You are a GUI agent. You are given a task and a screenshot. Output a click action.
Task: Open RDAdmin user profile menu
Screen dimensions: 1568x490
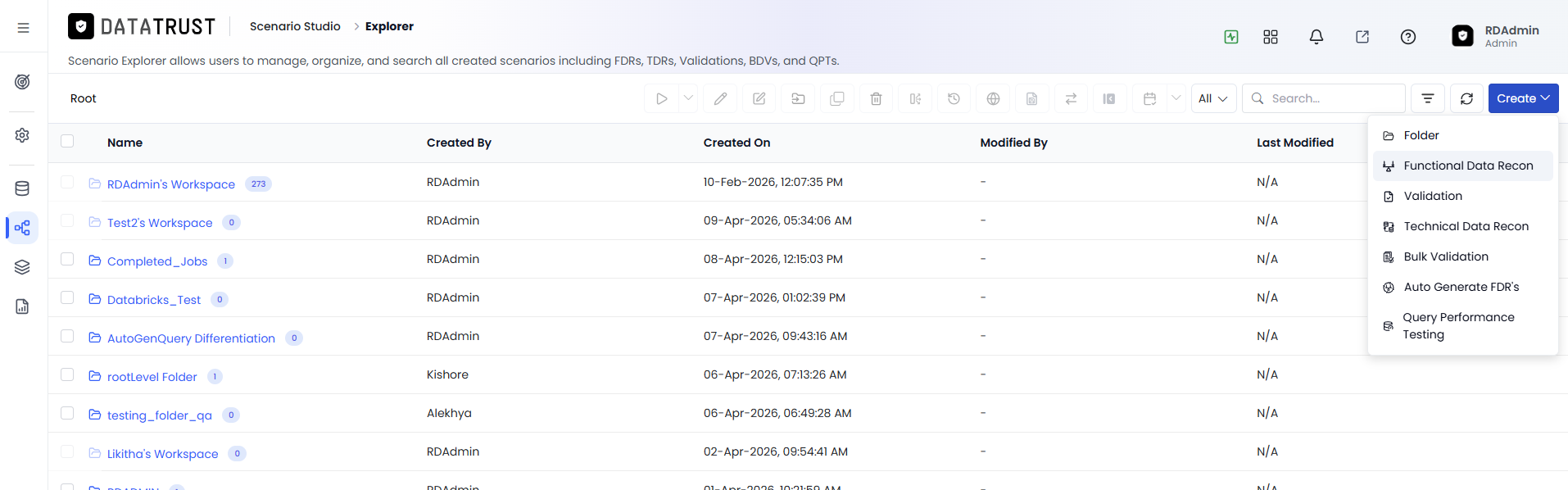click(x=1496, y=36)
